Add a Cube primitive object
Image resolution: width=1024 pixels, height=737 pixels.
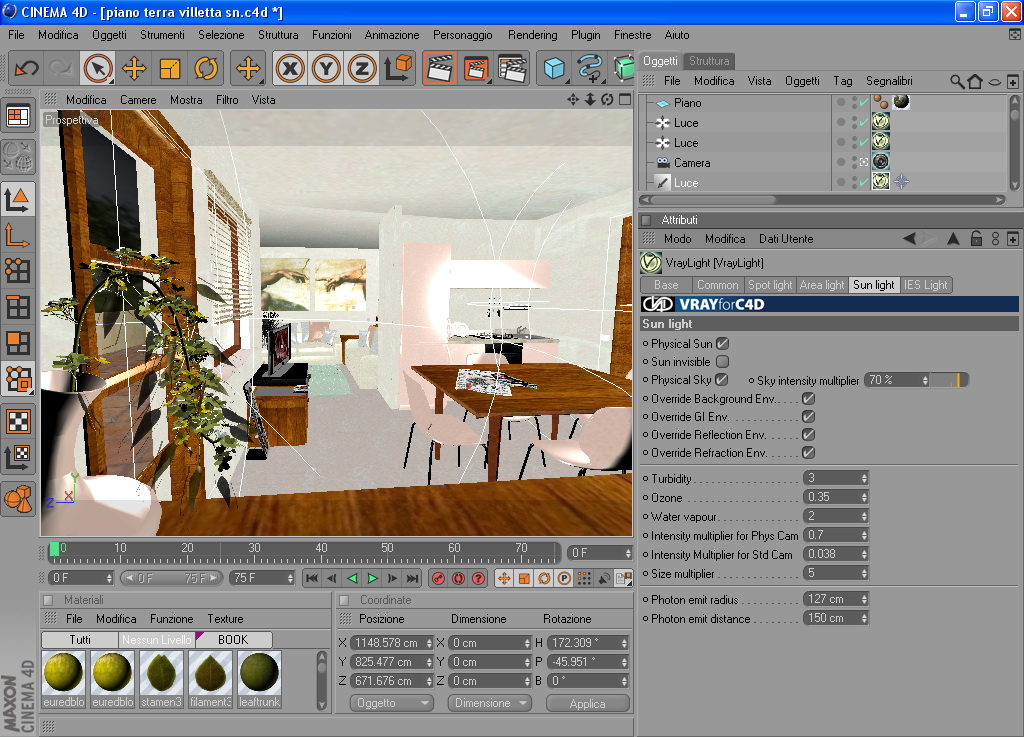554,68
